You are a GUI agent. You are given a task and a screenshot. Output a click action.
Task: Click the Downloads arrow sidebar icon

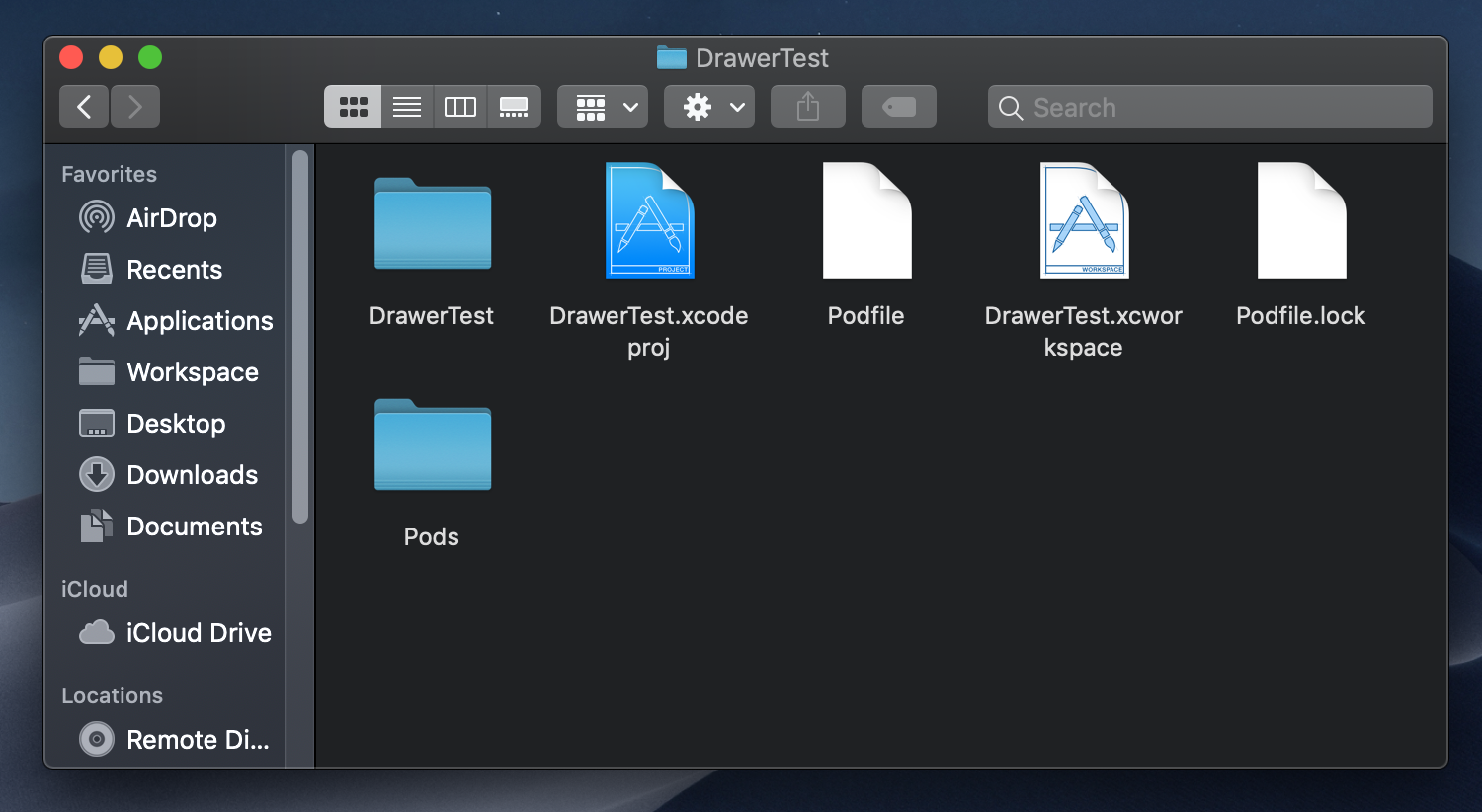(97, 474)
